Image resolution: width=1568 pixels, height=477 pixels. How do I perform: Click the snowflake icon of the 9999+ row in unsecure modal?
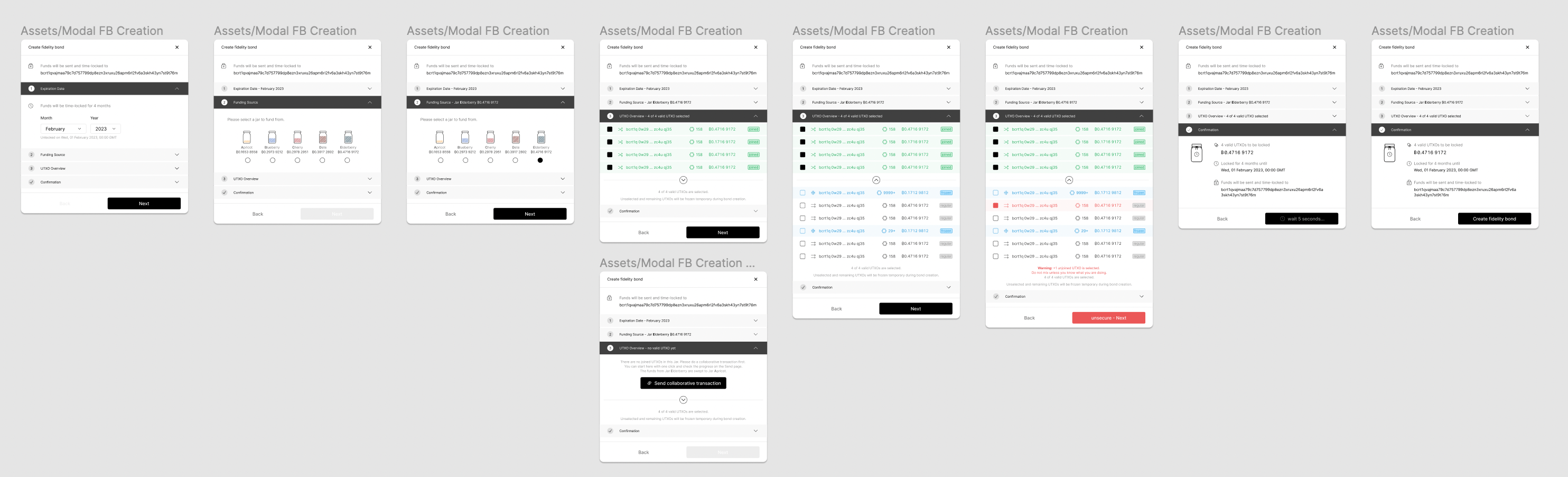1006,193
